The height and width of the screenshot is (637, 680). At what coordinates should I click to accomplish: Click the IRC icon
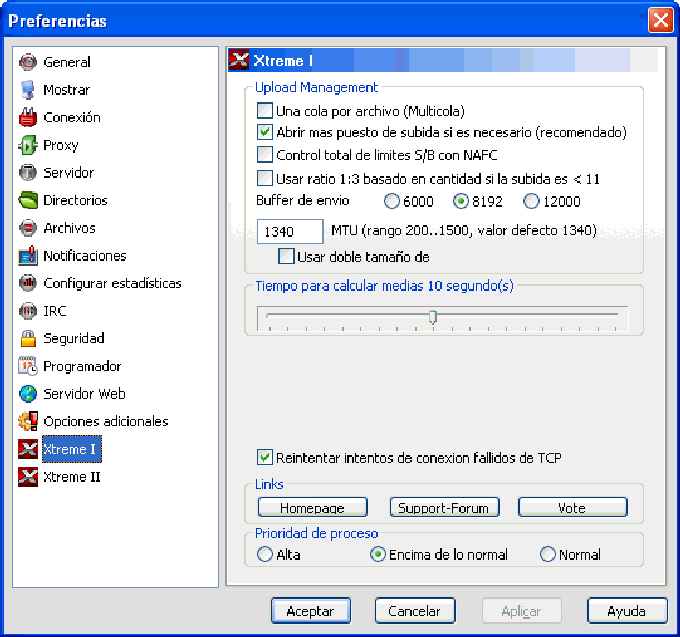coord(28,311)
